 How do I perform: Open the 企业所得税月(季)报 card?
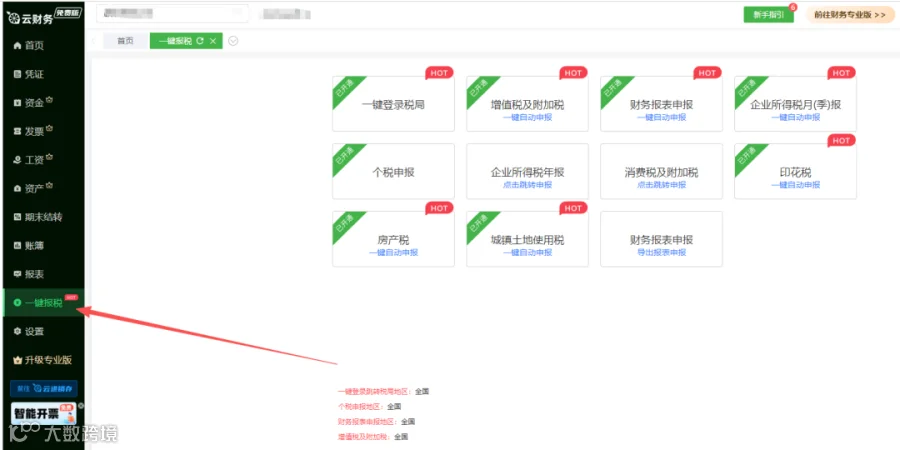(796, 104)
